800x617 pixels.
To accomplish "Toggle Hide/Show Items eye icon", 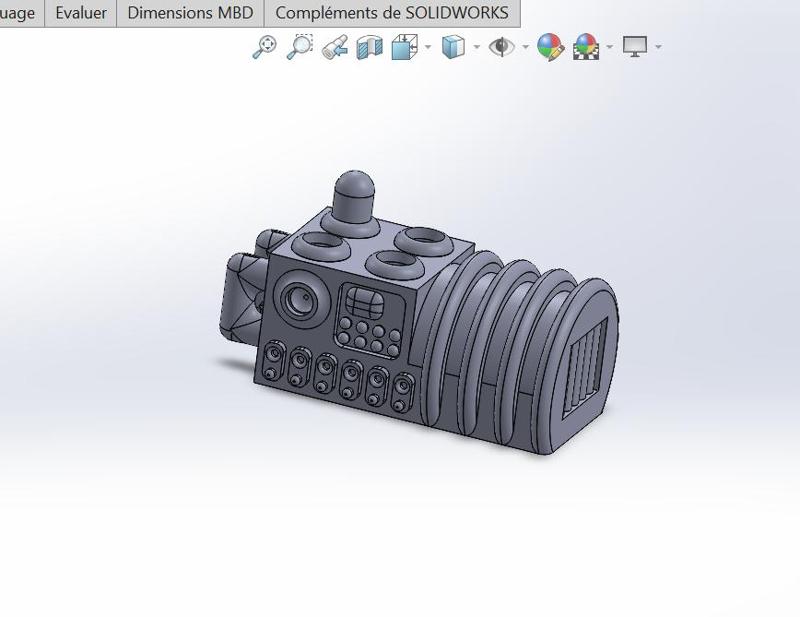I will (502, 47).
